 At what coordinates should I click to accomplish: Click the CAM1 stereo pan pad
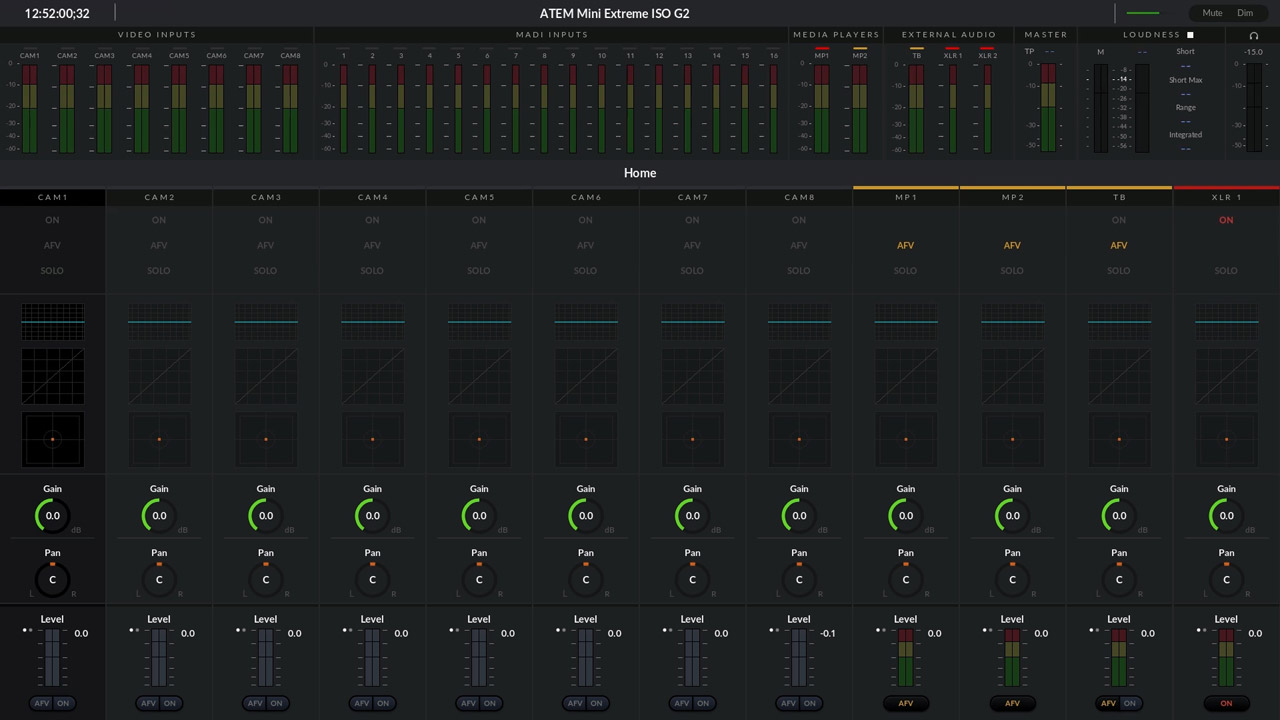tap(52, 439)
